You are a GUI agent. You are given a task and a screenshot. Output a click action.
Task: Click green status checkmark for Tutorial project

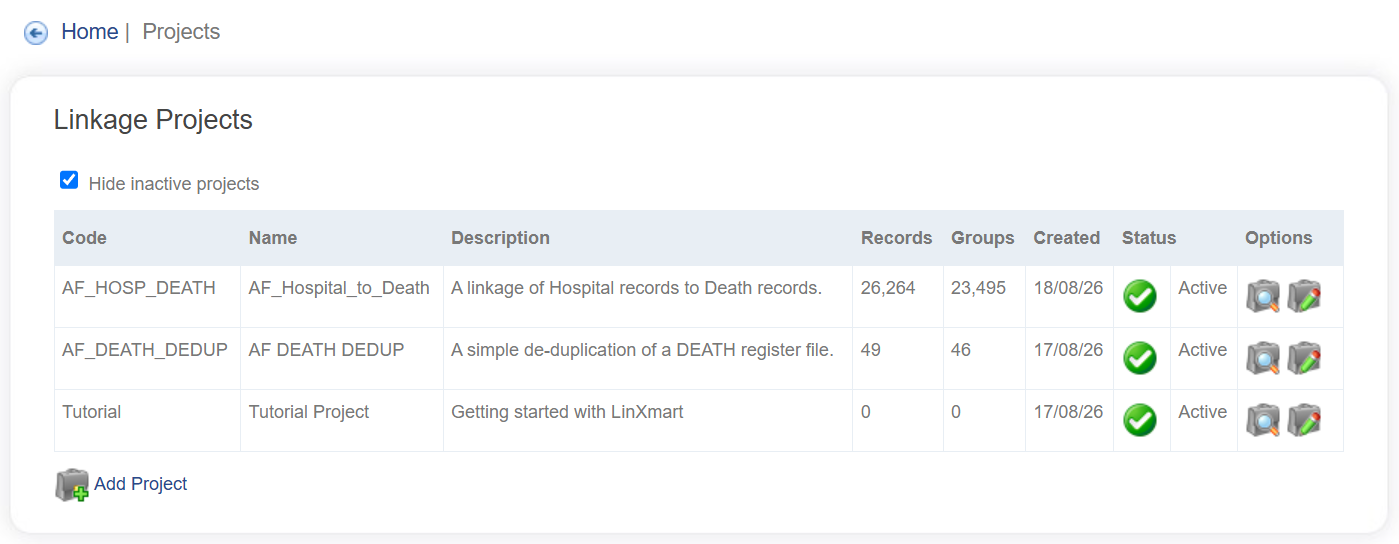coord(1140,420)
